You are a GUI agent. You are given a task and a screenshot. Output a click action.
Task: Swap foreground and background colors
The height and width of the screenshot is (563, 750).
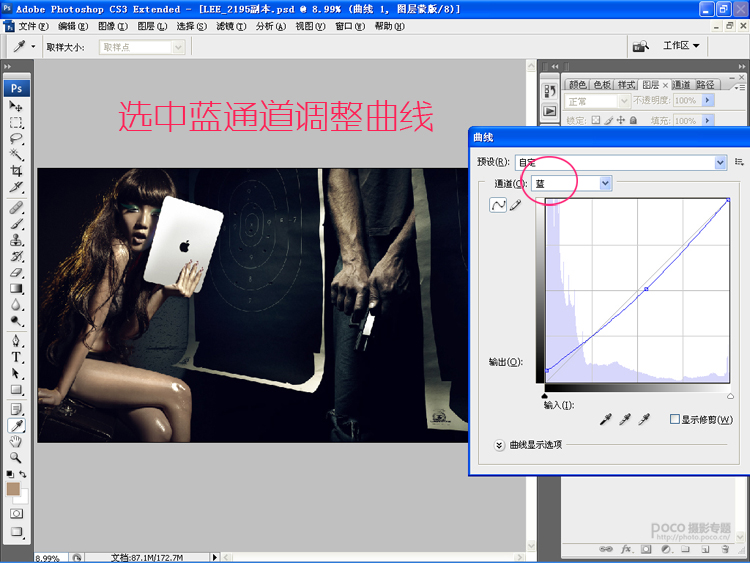(22, 474)
